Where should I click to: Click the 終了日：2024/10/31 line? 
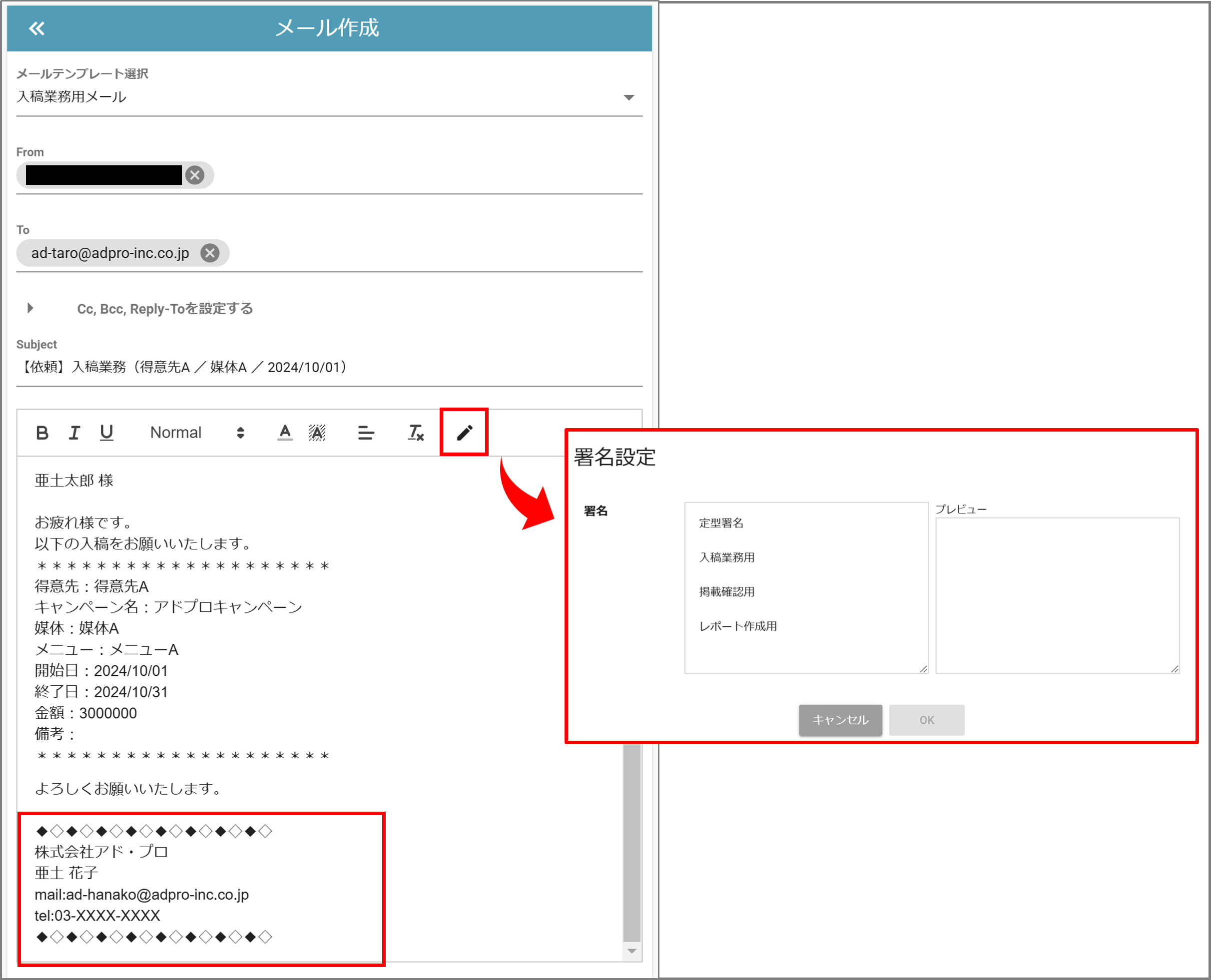101,692
